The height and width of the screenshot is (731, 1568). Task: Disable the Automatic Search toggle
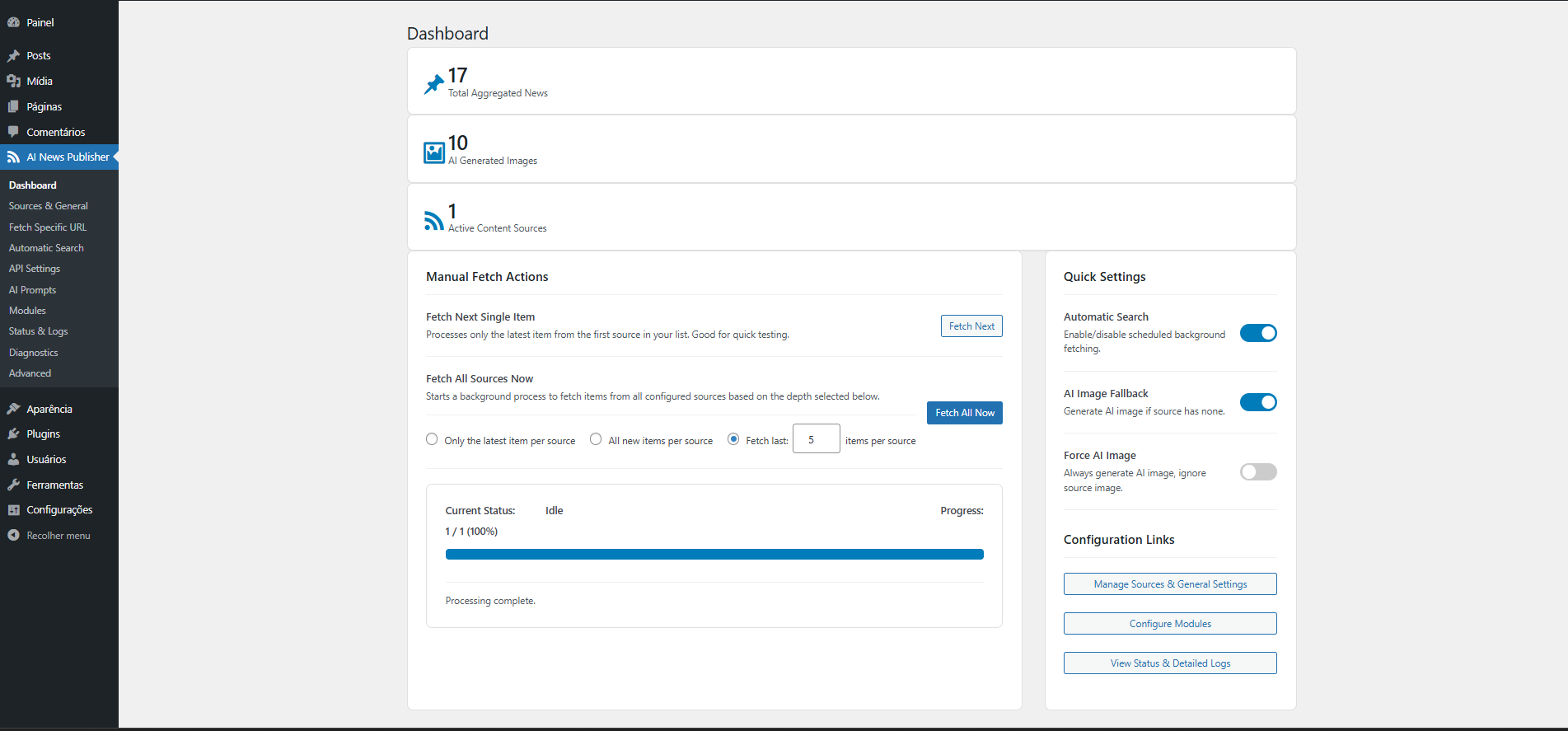pyautogui.click(x=1257, y=333)
